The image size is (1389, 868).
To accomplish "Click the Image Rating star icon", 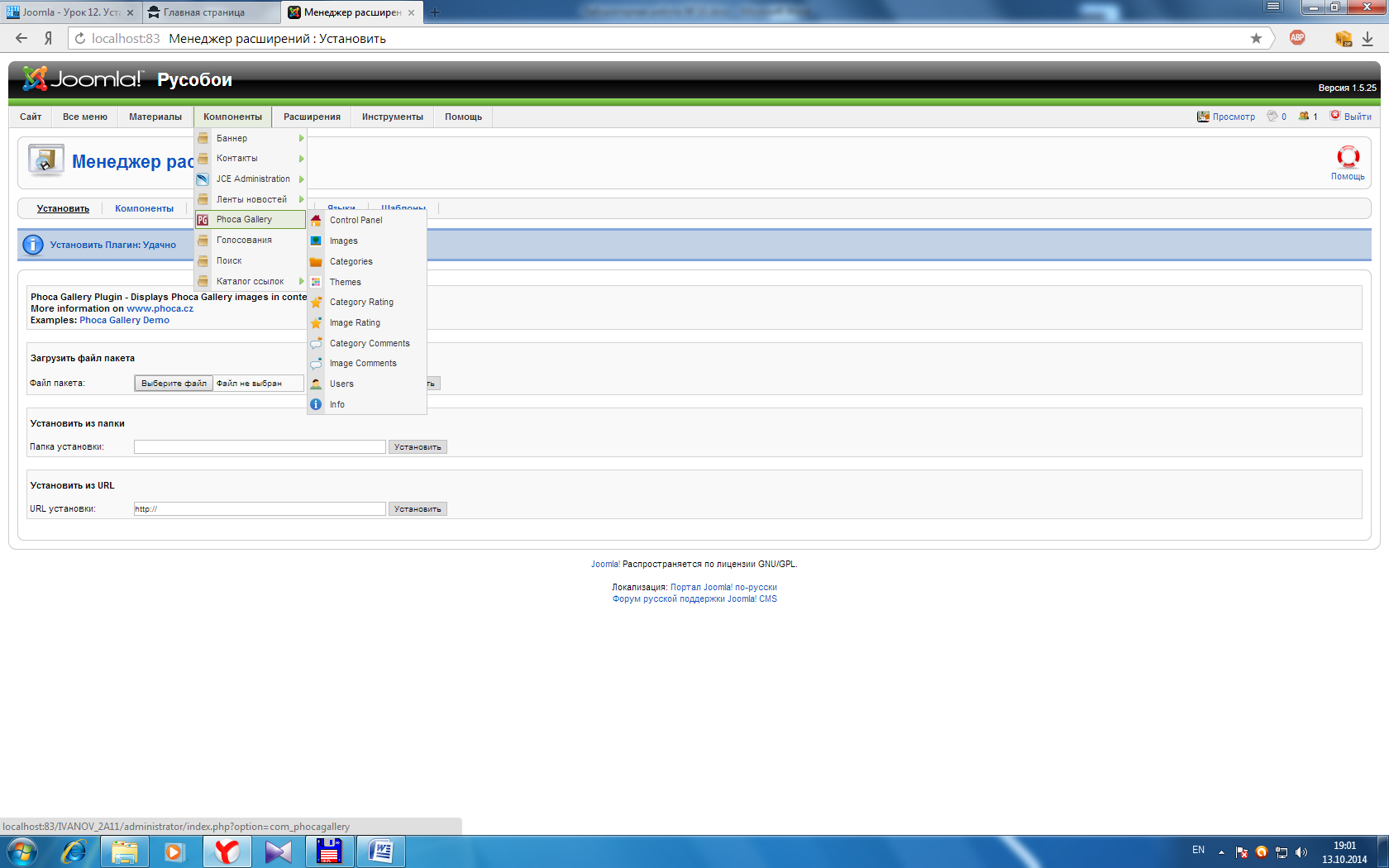I will [x=316, y=322].
